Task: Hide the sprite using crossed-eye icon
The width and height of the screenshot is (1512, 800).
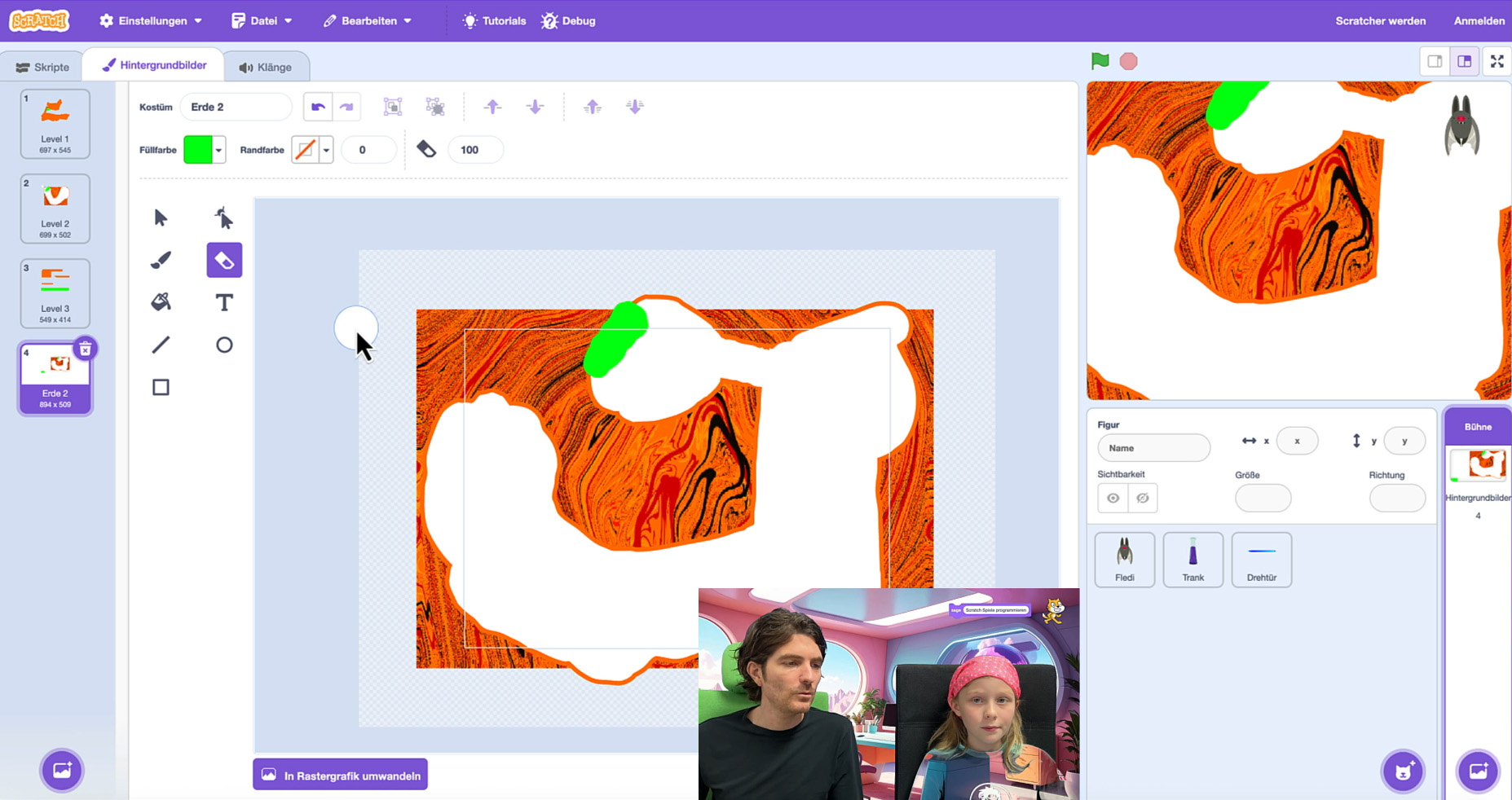Action: (1143, 498)
